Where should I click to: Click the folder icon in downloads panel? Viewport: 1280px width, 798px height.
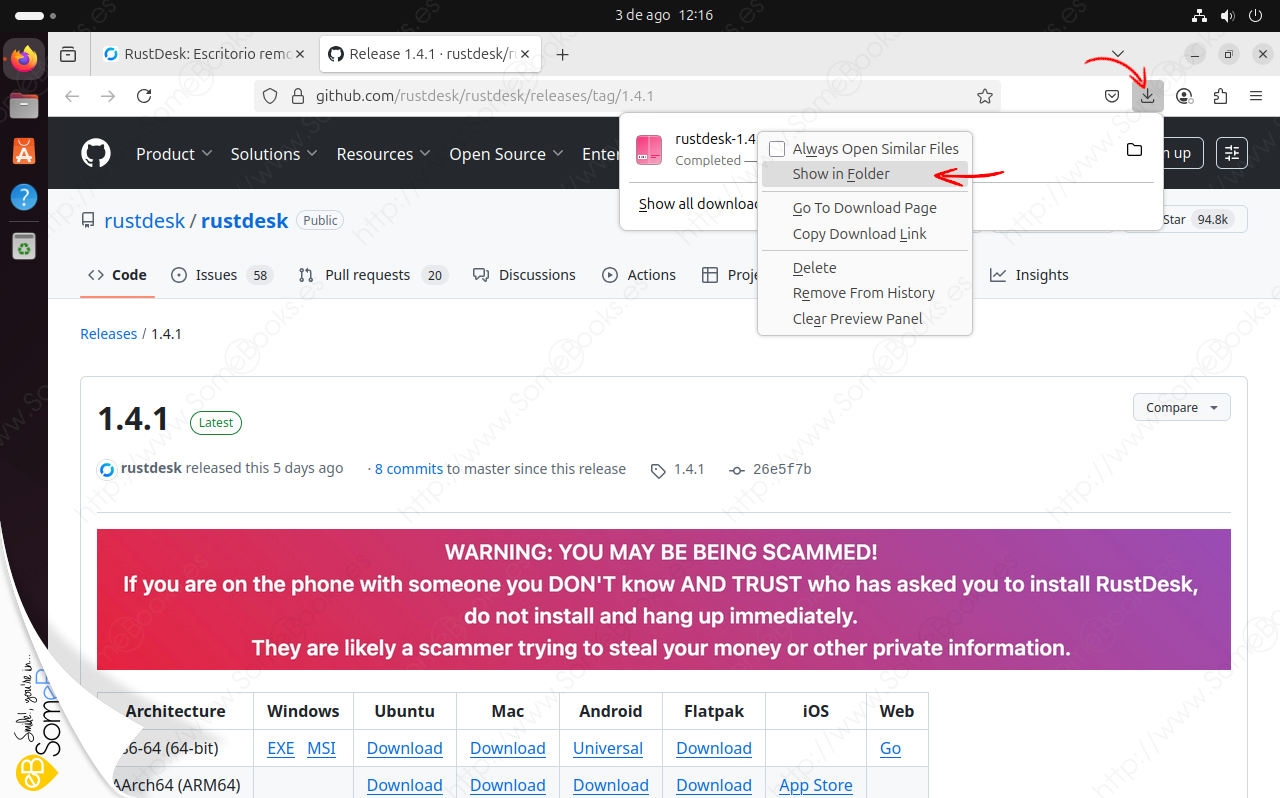point(1134,150)
